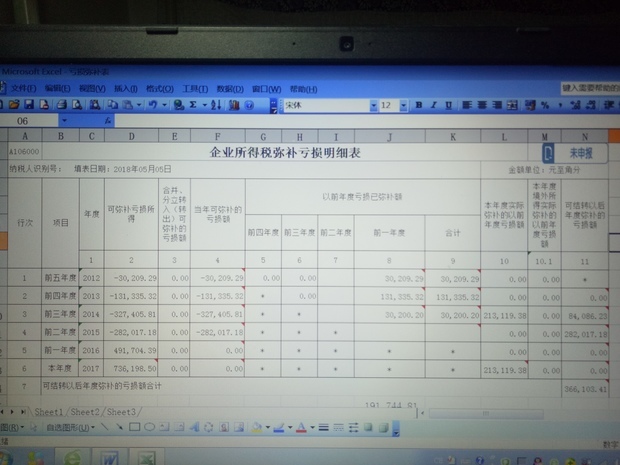Select the Arrow drawing tool
The height and width of the screenshot is (465, 620).
point(119,427)
